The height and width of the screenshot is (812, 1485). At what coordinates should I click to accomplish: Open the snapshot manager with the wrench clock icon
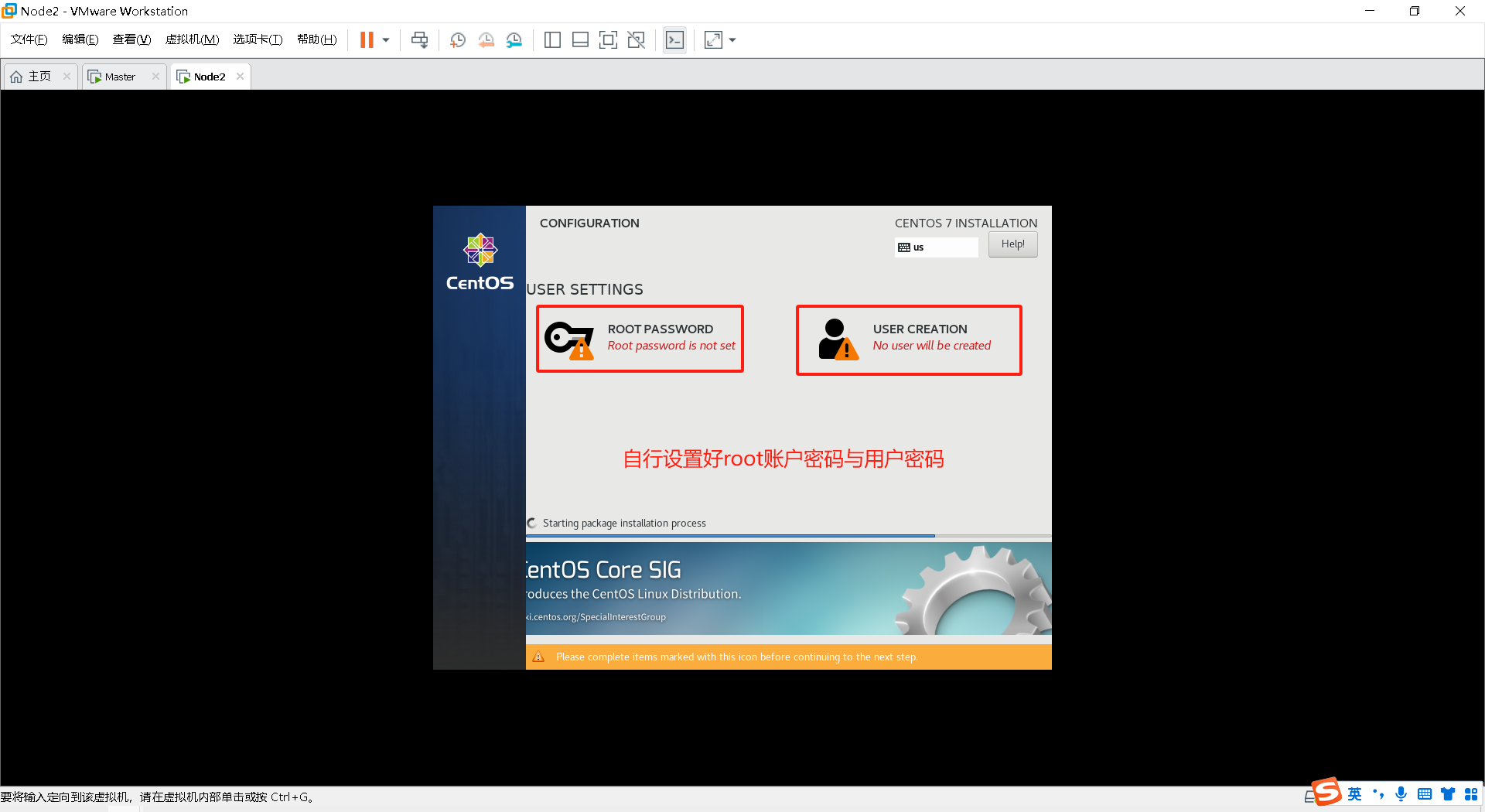coord(514,40)
